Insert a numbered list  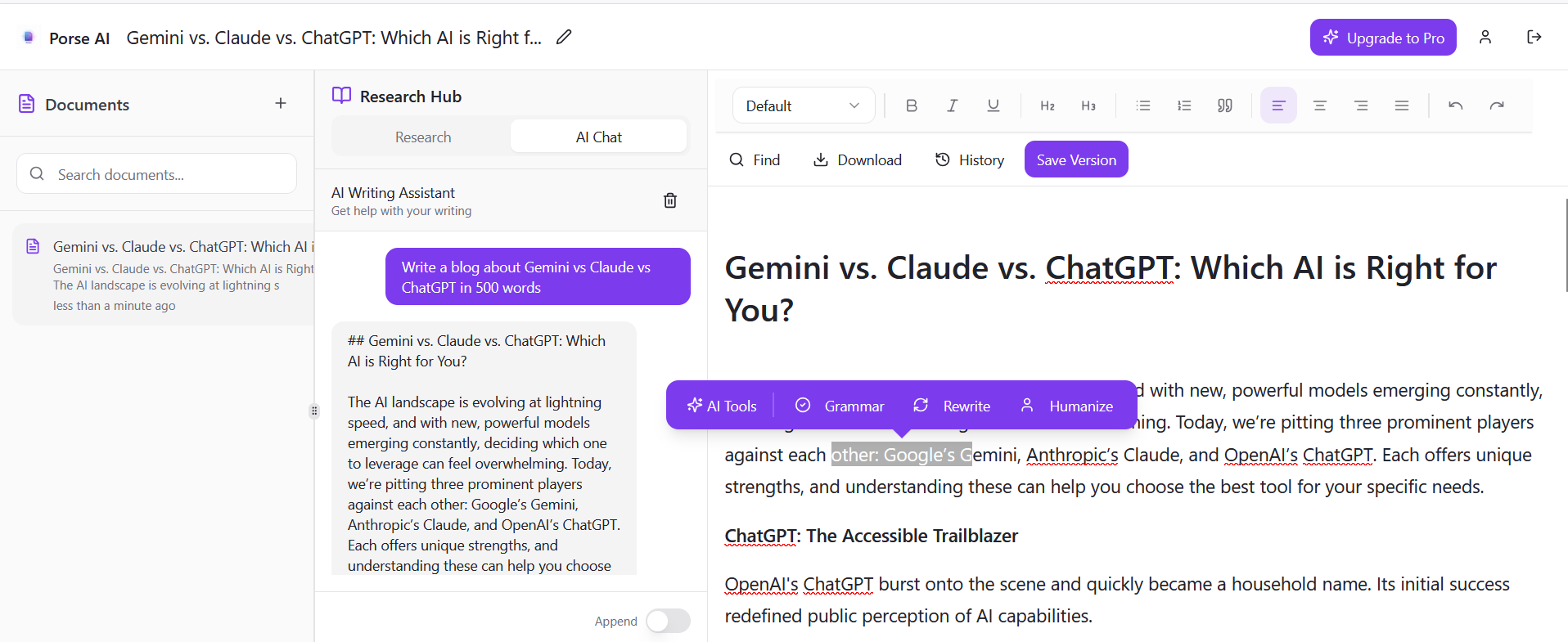1184,106
